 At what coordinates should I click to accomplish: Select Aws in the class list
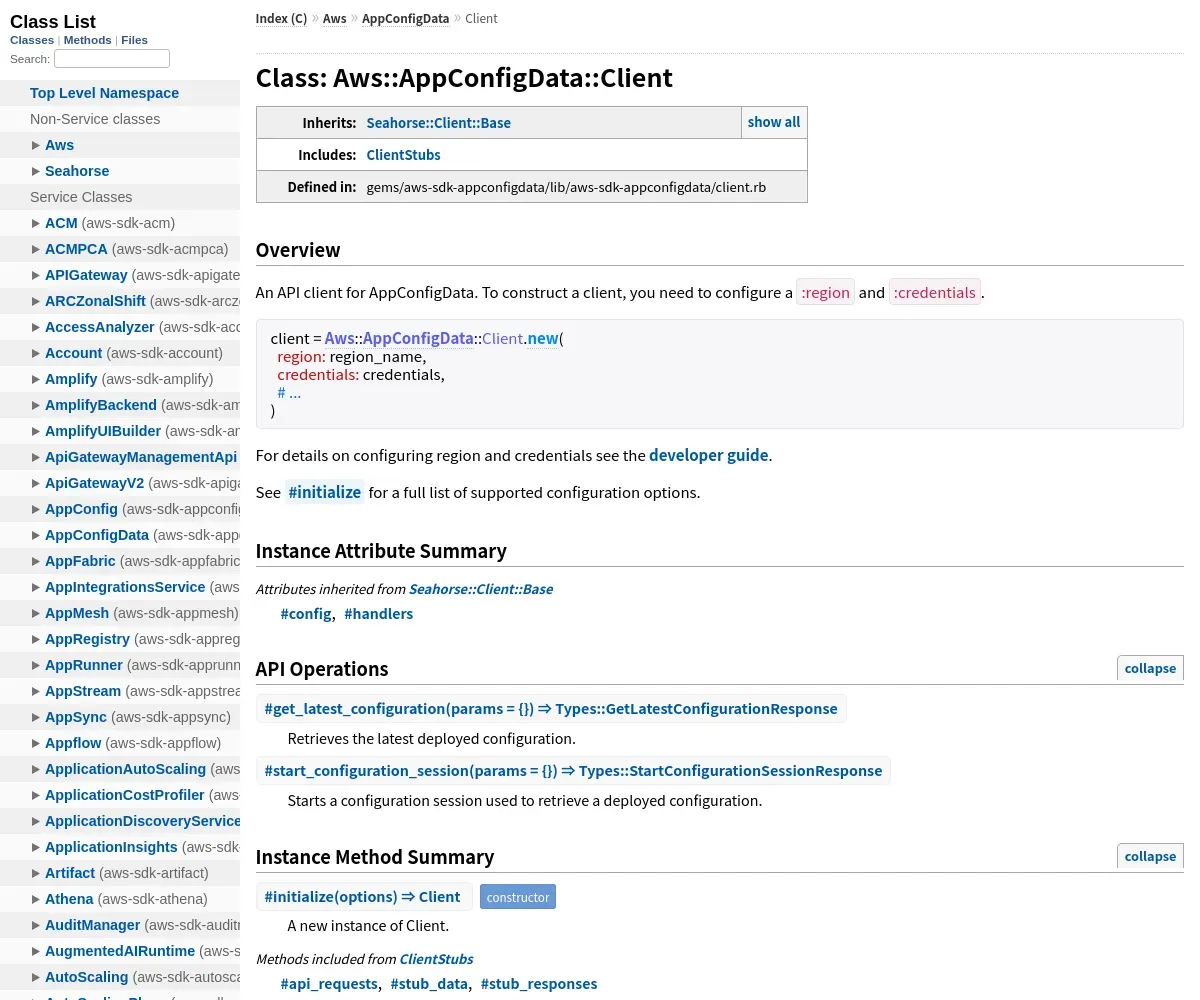click(59, 145)
